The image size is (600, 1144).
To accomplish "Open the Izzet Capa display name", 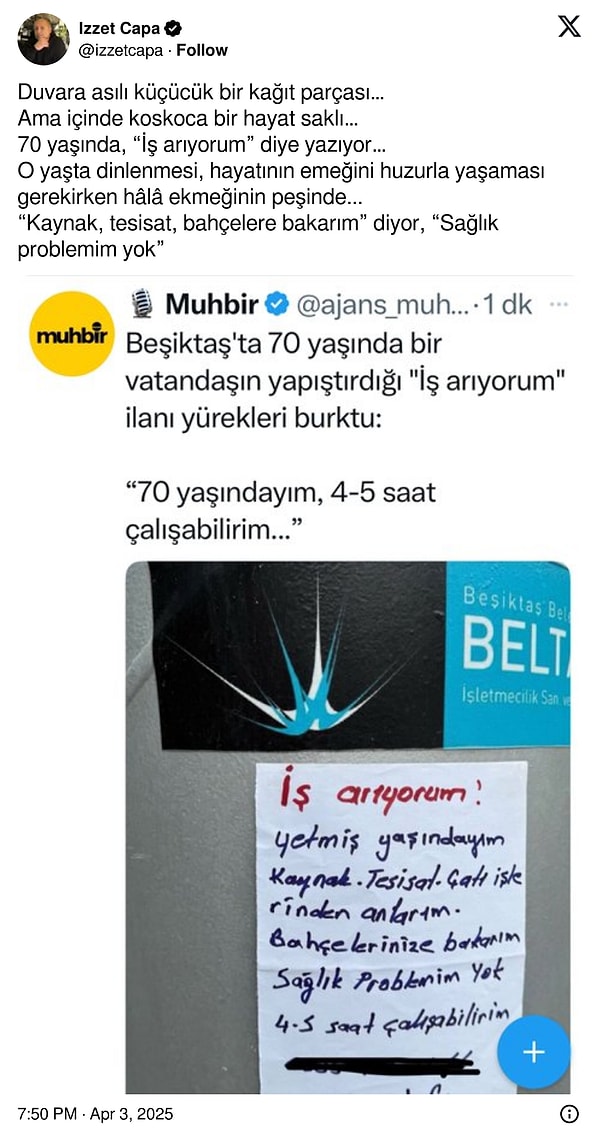I will 120,28.
